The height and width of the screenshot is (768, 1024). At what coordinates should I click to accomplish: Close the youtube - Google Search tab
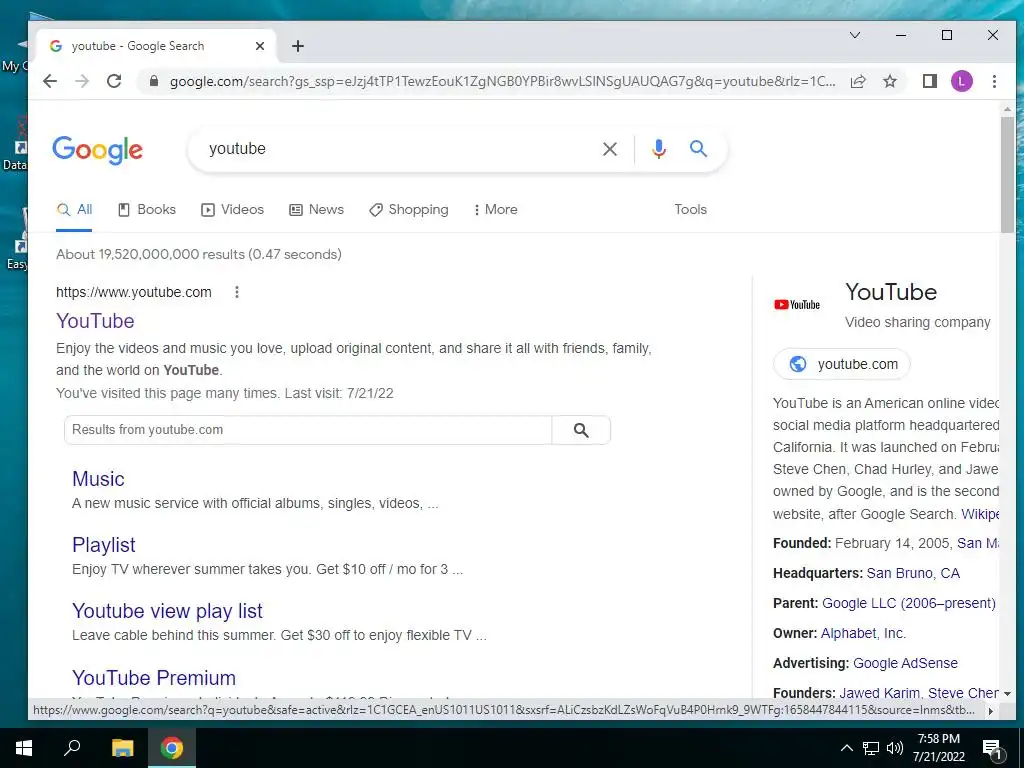click(x=260, y=46)
